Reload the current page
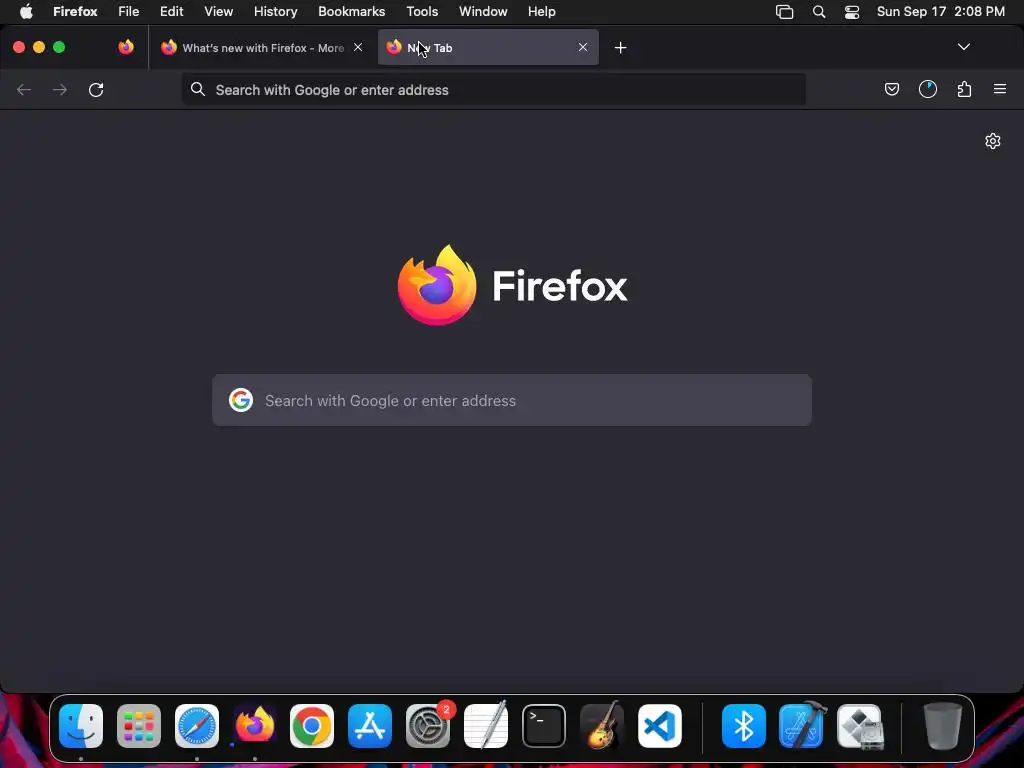The width and height of the screenshot is (1024, 768). (96, 89)
